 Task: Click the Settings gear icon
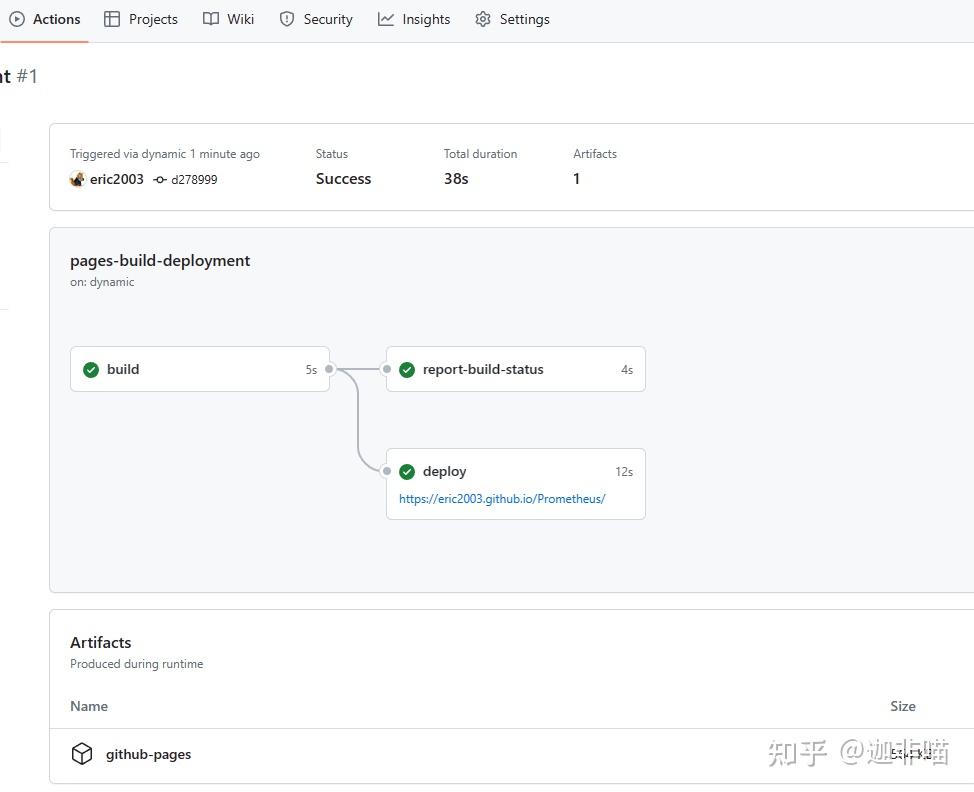483,19
